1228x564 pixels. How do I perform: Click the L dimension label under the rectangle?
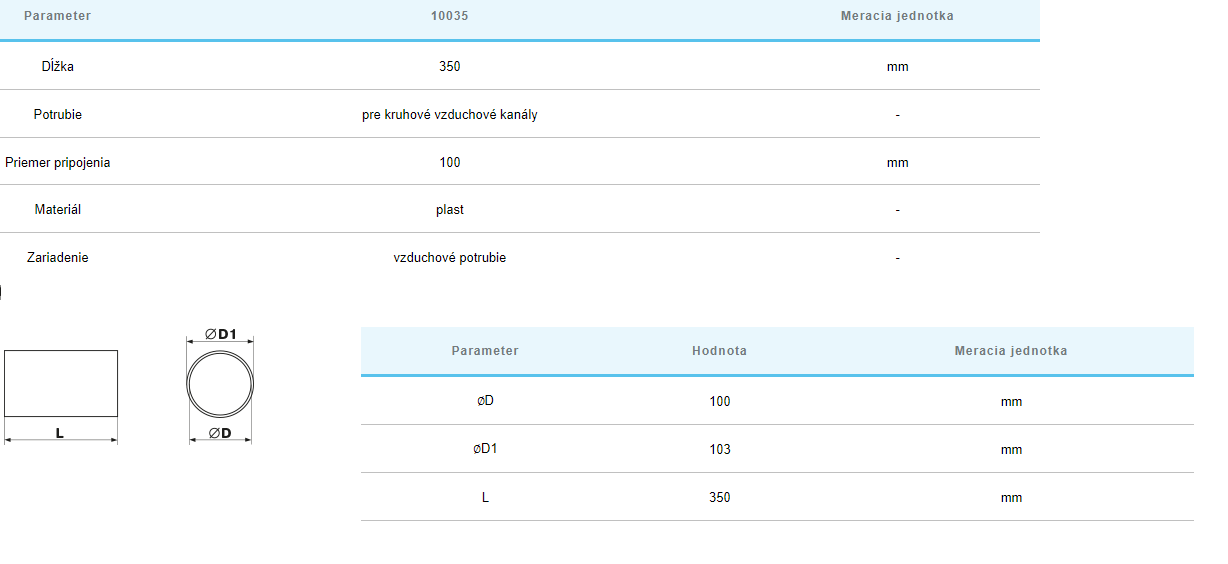pyautogui.click(x=60, y=434)
